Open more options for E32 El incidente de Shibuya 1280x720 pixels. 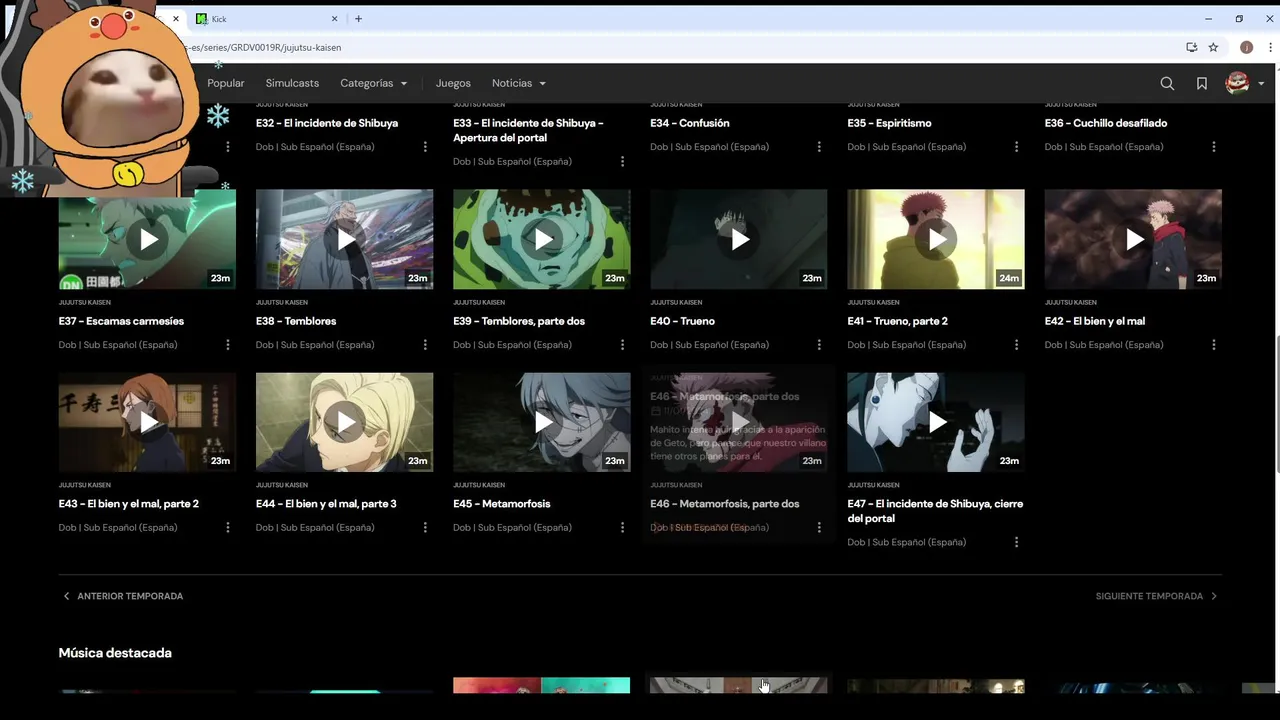(x=425, y=147)
